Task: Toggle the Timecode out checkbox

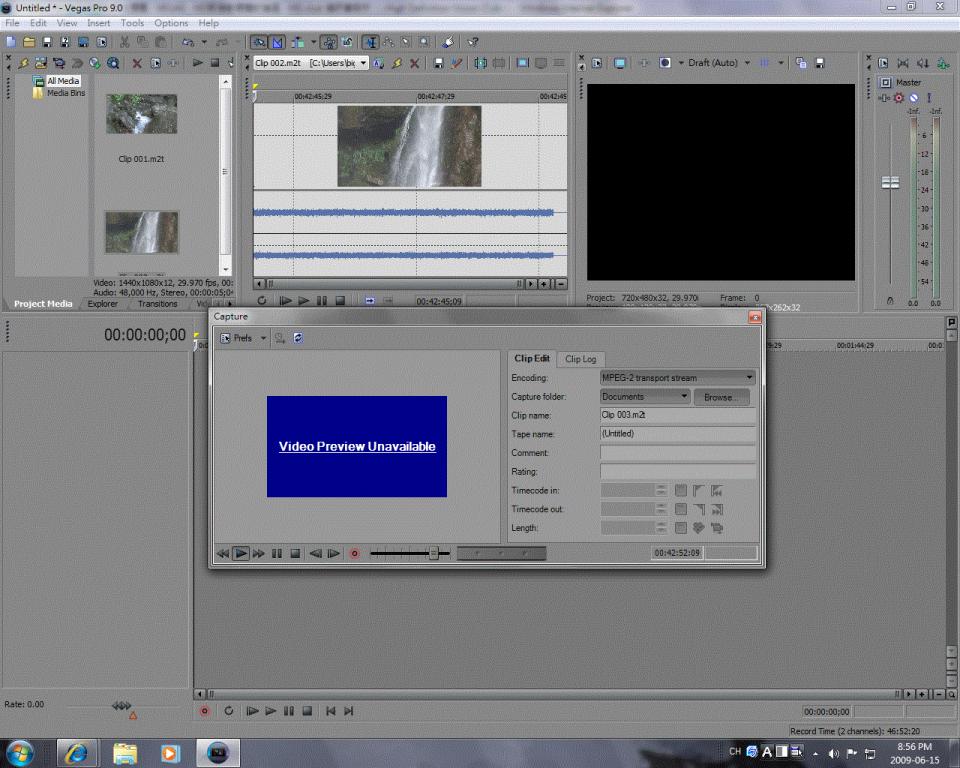Action: point(681,509)
